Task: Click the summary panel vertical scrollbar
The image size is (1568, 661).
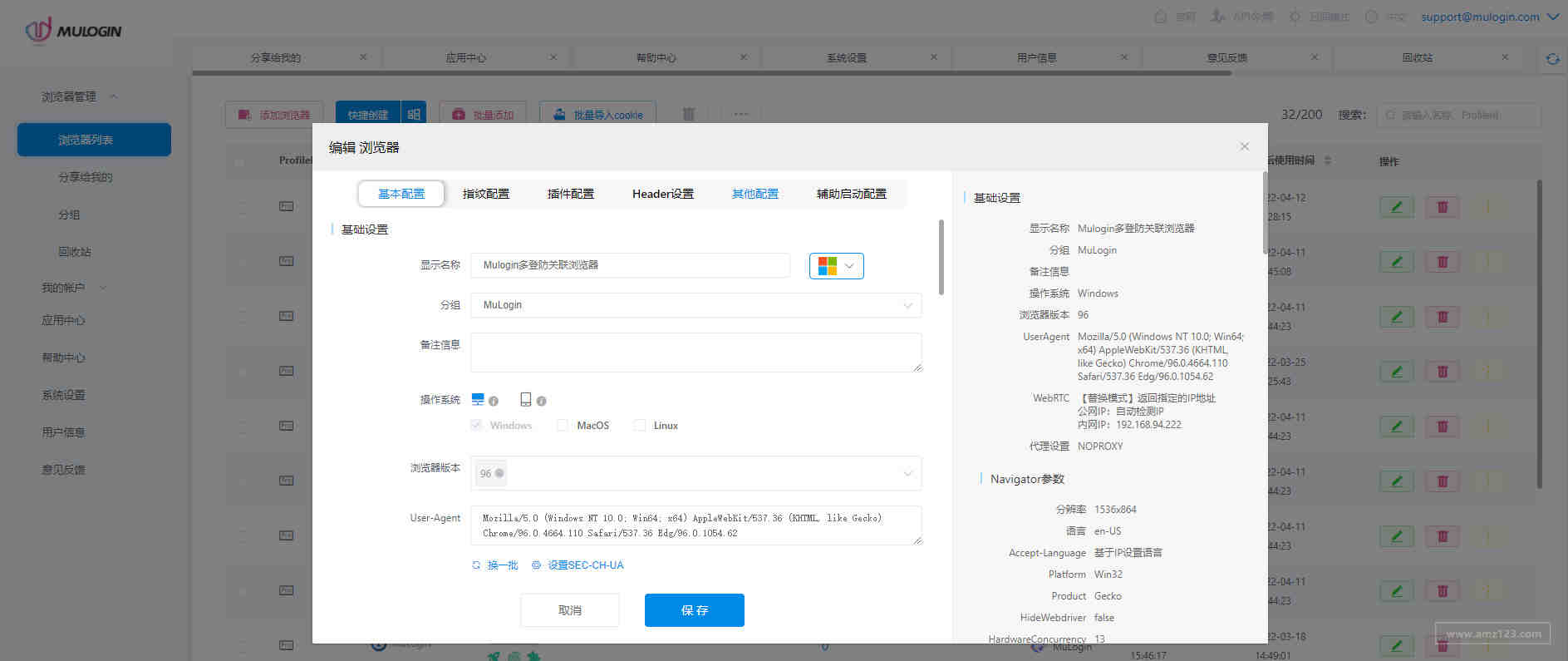Action: pyautogui.click(x=1266, y=213)
